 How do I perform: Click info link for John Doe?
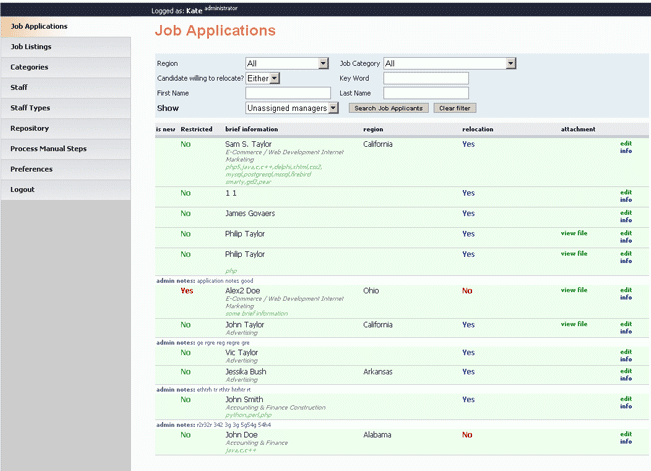(x=625, y=441)
